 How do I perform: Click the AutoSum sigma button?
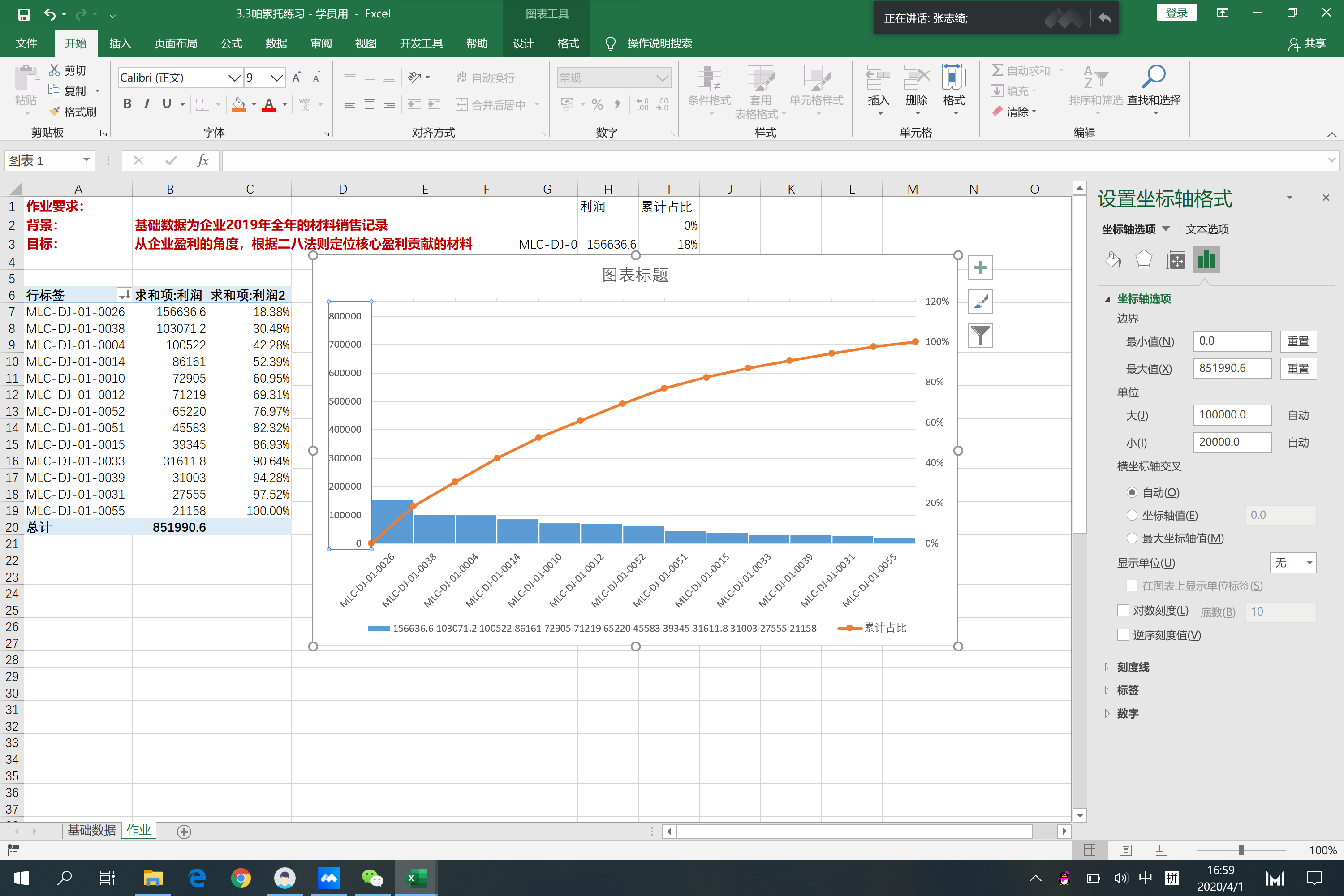(x=997, y=70)
